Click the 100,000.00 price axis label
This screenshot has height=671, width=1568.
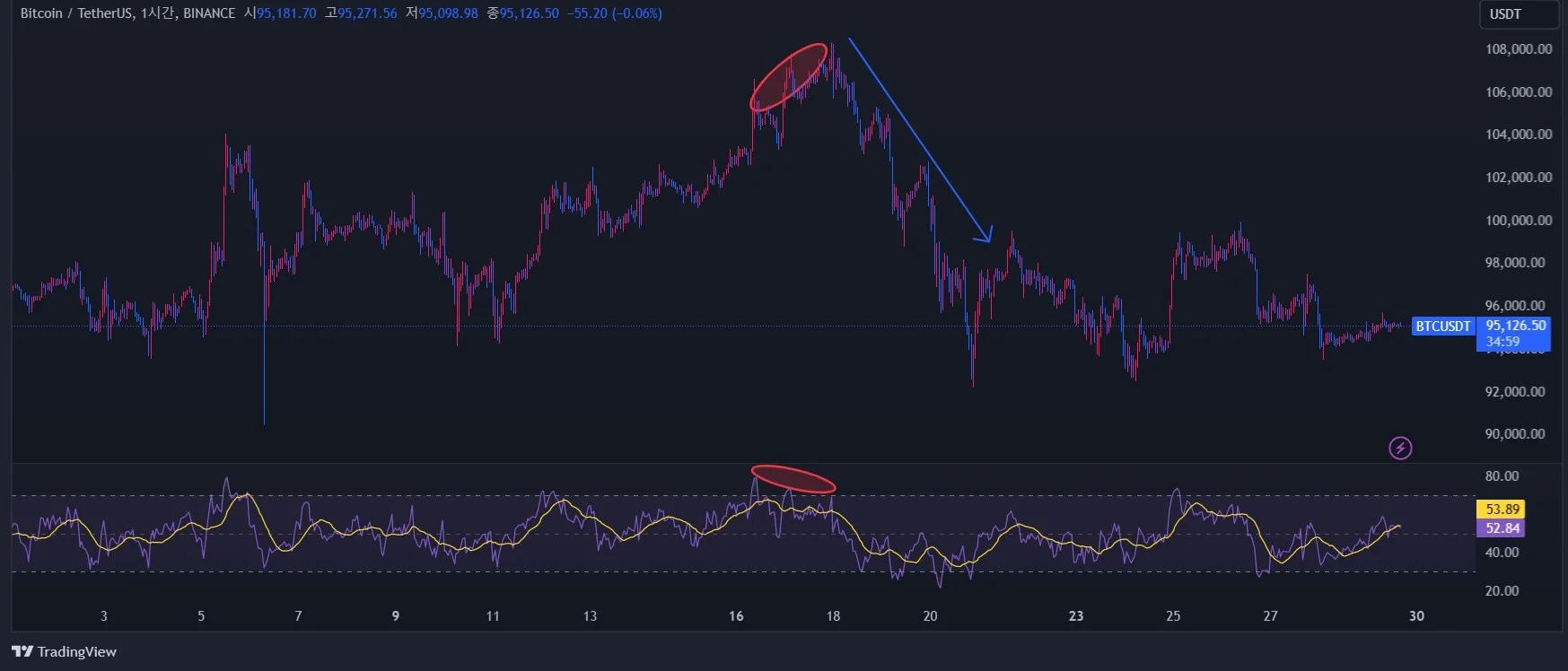point(1519,221)
